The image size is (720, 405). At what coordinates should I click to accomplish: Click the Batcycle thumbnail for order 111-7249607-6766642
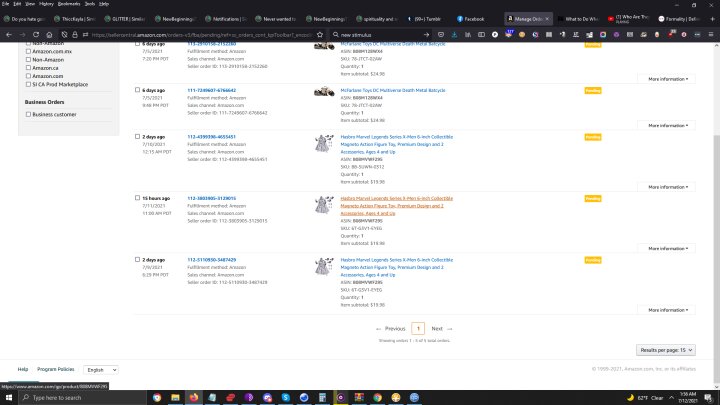pos(324,92)
